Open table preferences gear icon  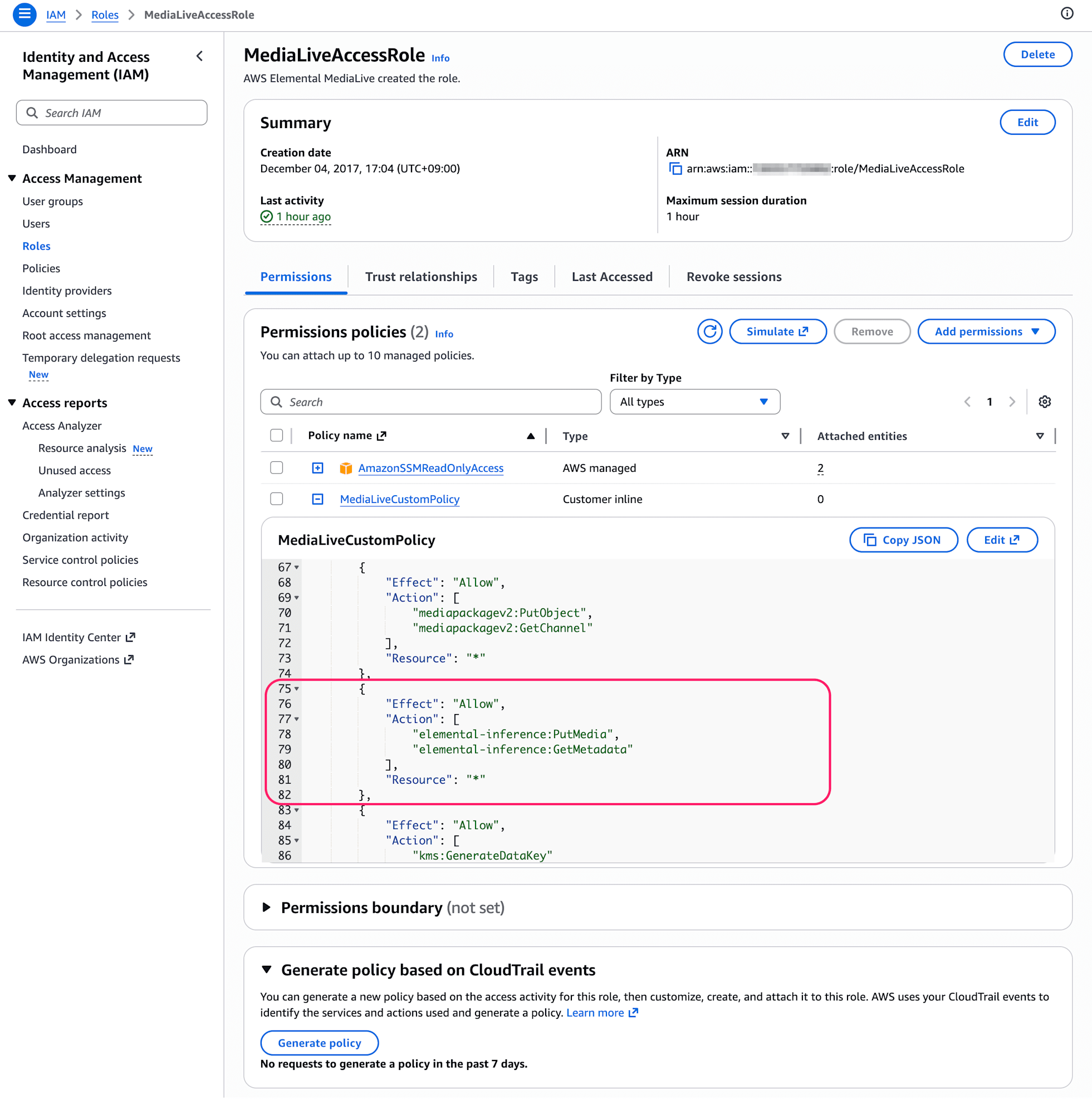point(1045,402)
